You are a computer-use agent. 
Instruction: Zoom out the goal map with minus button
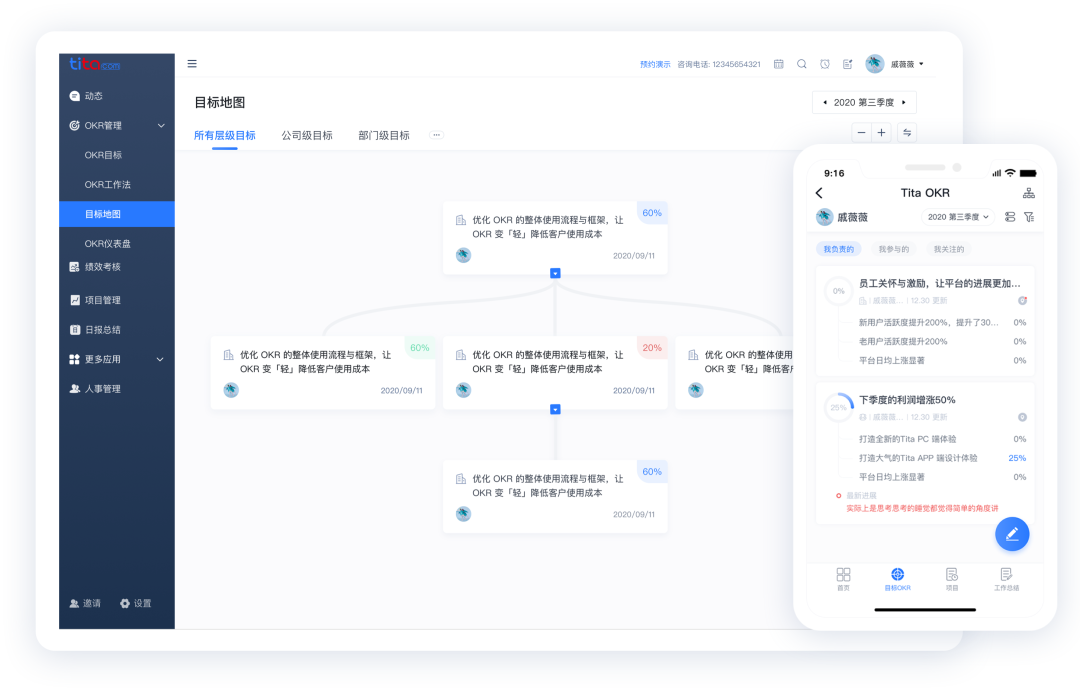pos(861,132)
